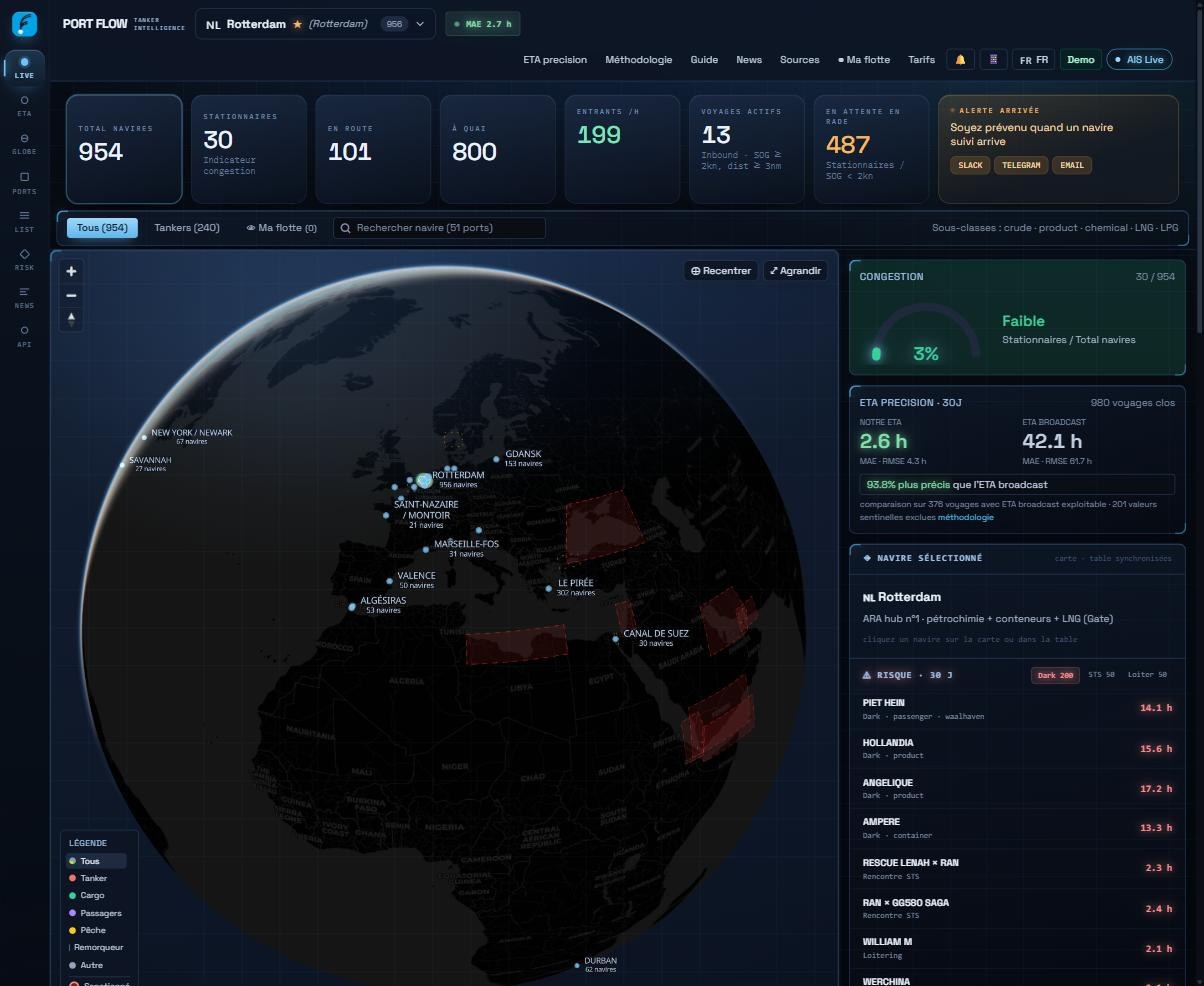Select the STS 50 risk filter
Screen dimensions: 1204x986
(x=1101, y=675)
